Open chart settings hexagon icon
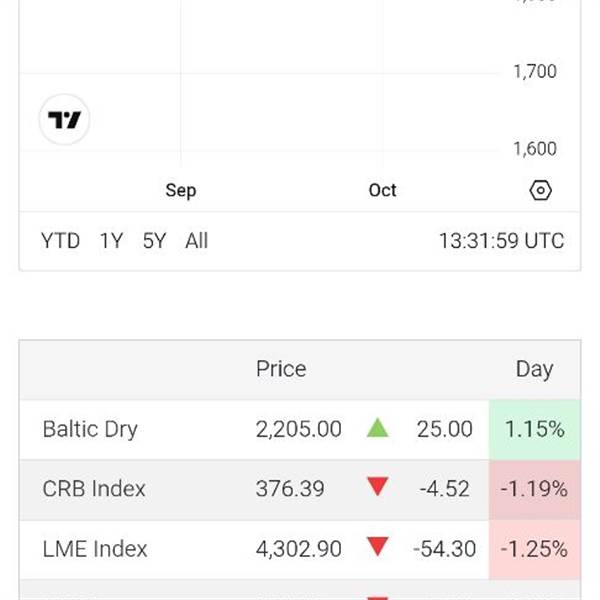The height and width of the screenshot is (600, 600). (541, 190)
